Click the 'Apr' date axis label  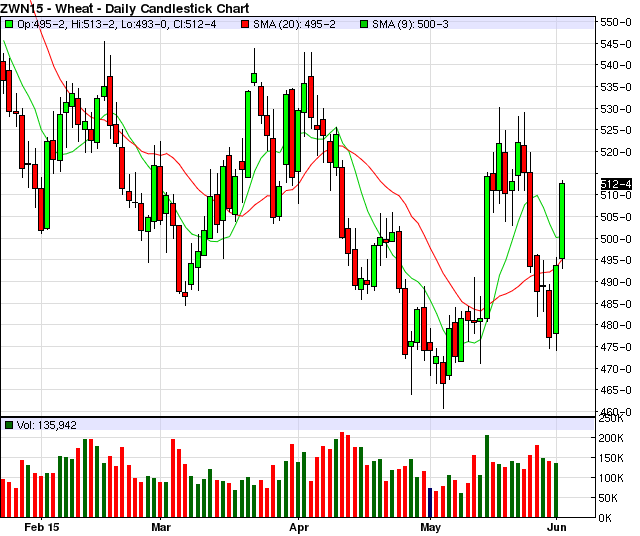[x=298, y=527]
